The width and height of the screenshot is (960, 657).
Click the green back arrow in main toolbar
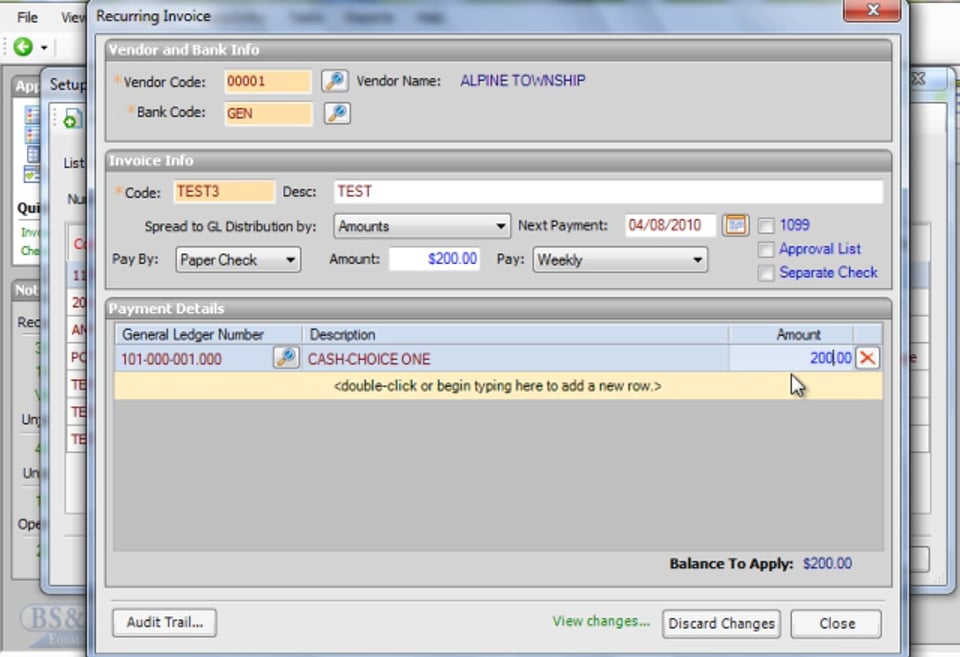tap(23, 47)
